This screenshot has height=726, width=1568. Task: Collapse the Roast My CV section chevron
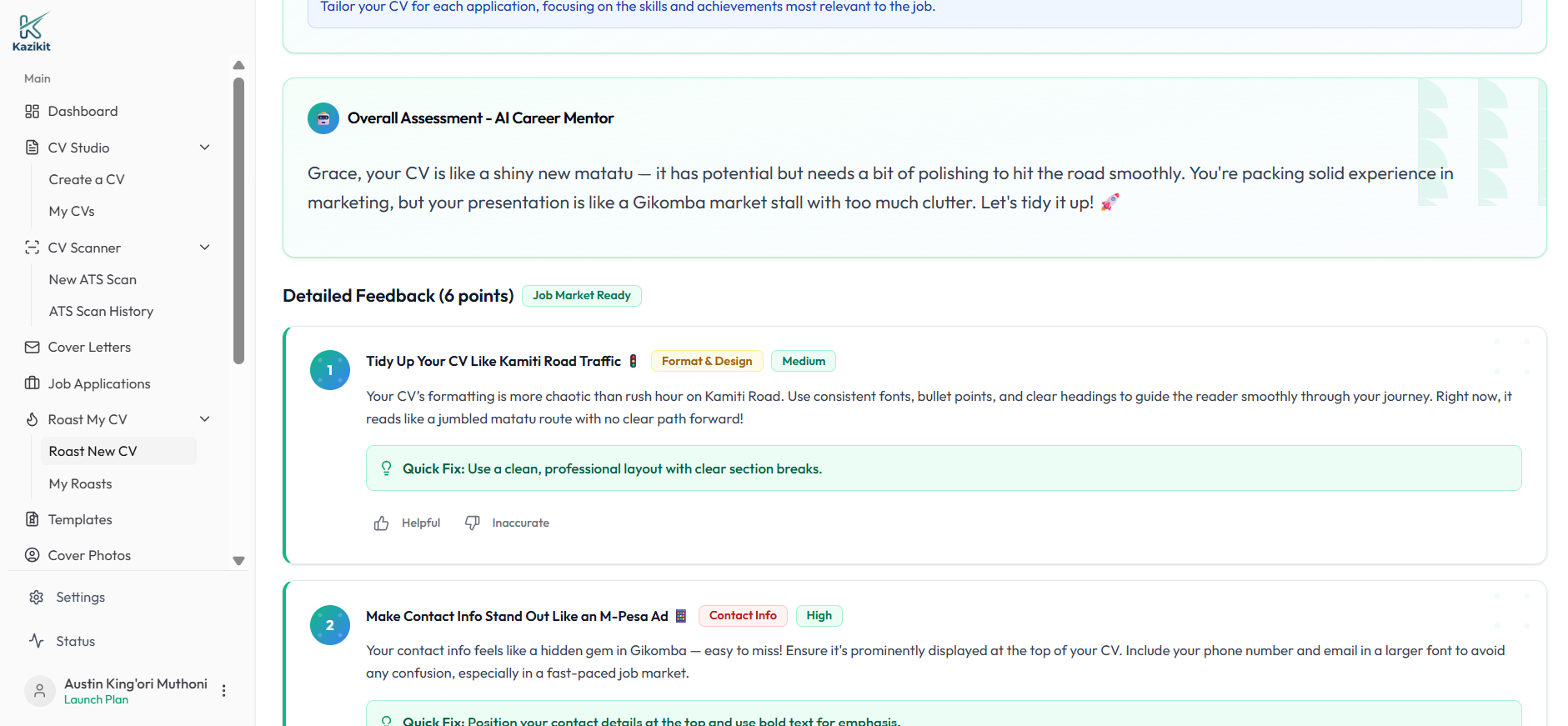tap(205, 419)
